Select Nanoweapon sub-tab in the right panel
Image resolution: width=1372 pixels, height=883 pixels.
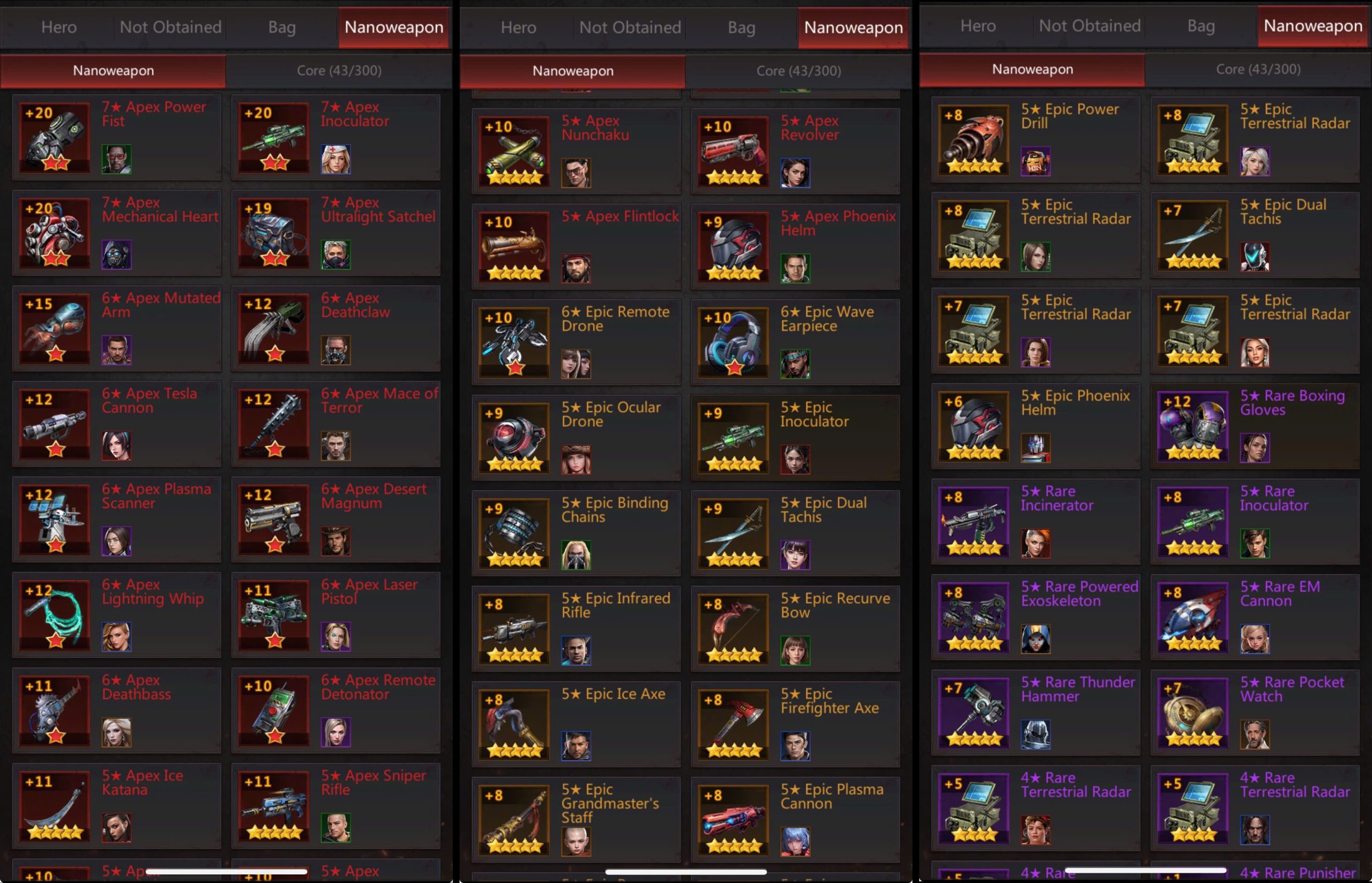1032,69
